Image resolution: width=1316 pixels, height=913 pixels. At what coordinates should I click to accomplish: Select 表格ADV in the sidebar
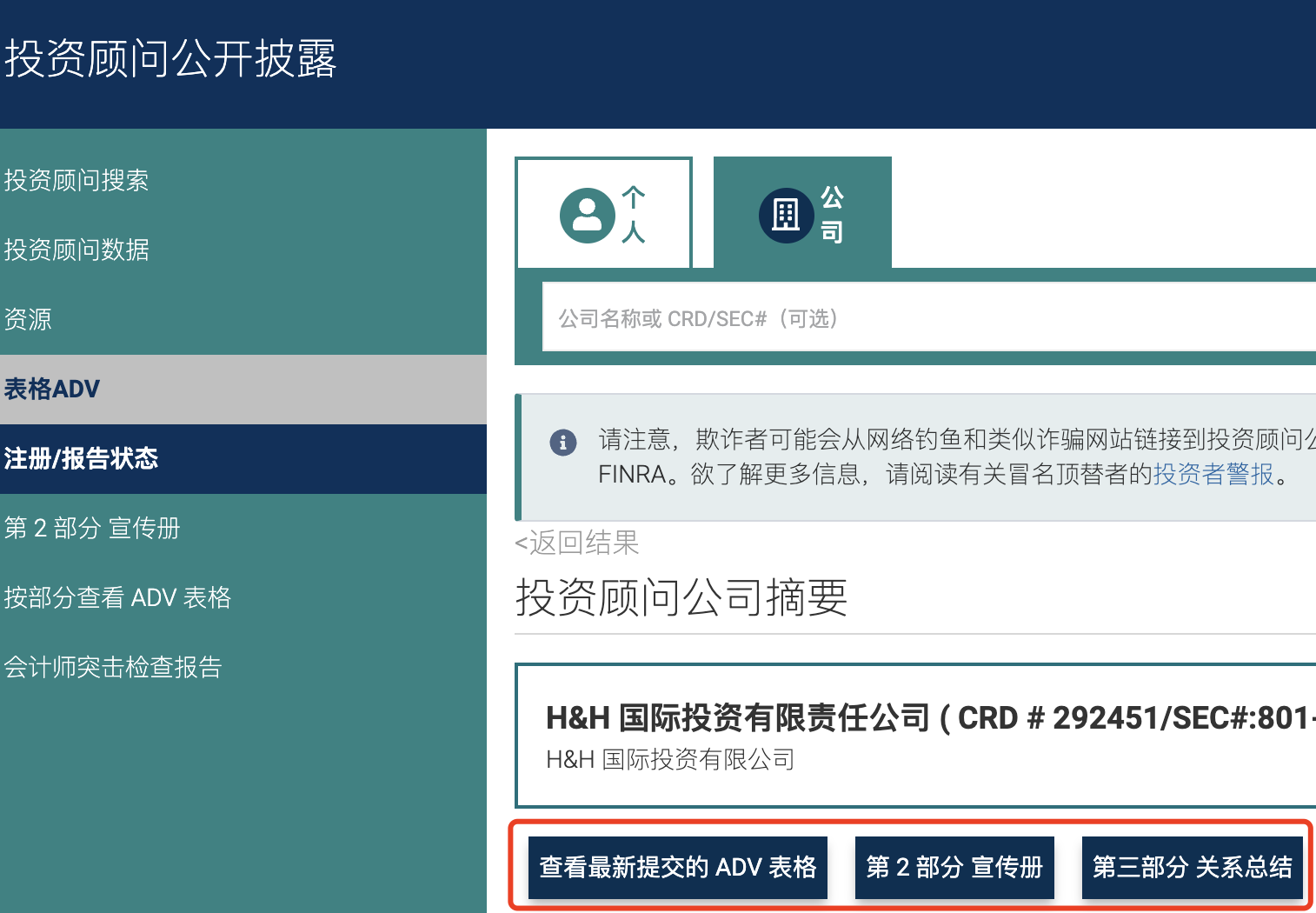243,389
